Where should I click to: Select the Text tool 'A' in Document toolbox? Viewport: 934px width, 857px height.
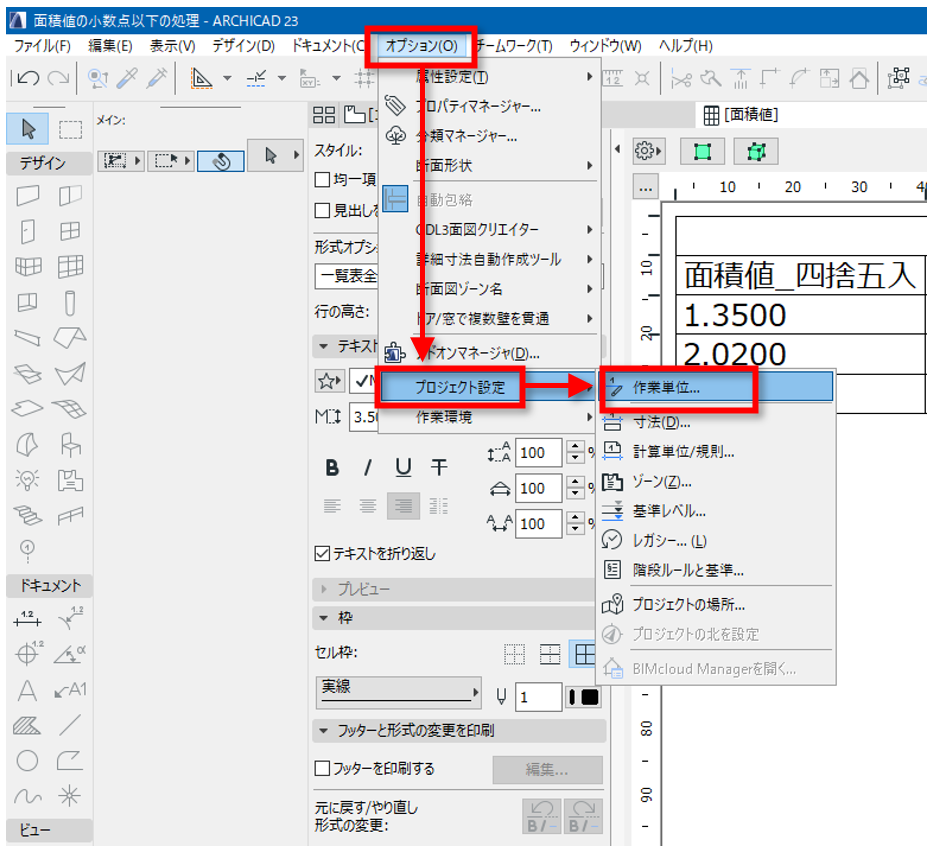[27, 690]
